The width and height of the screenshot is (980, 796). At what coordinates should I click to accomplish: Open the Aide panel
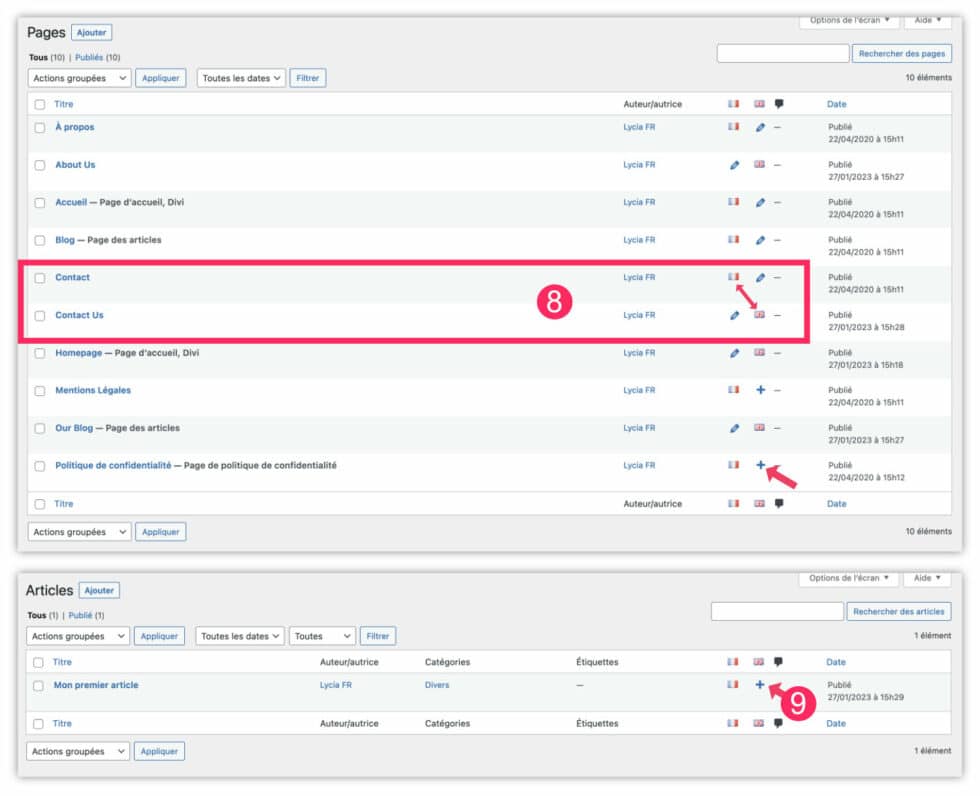coord(927,18)
